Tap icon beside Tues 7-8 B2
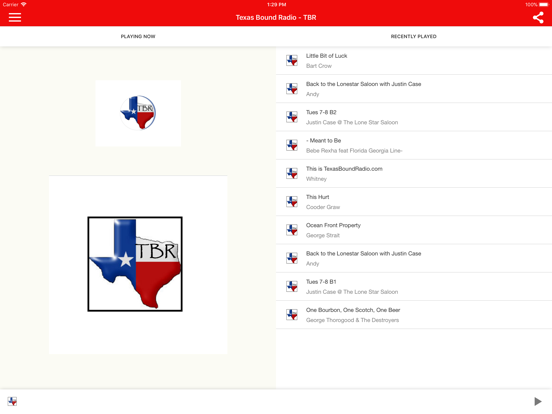 click(x=292, y=117)
